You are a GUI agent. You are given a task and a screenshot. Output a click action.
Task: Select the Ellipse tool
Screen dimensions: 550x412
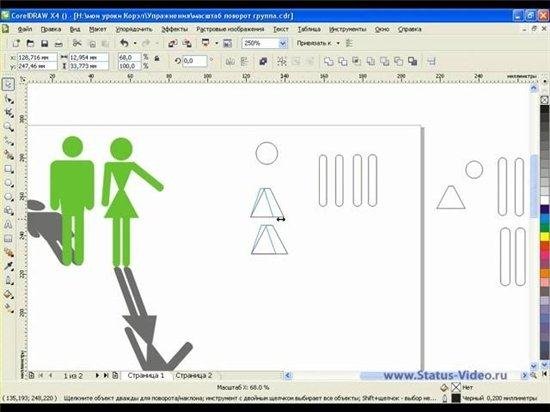8,183
